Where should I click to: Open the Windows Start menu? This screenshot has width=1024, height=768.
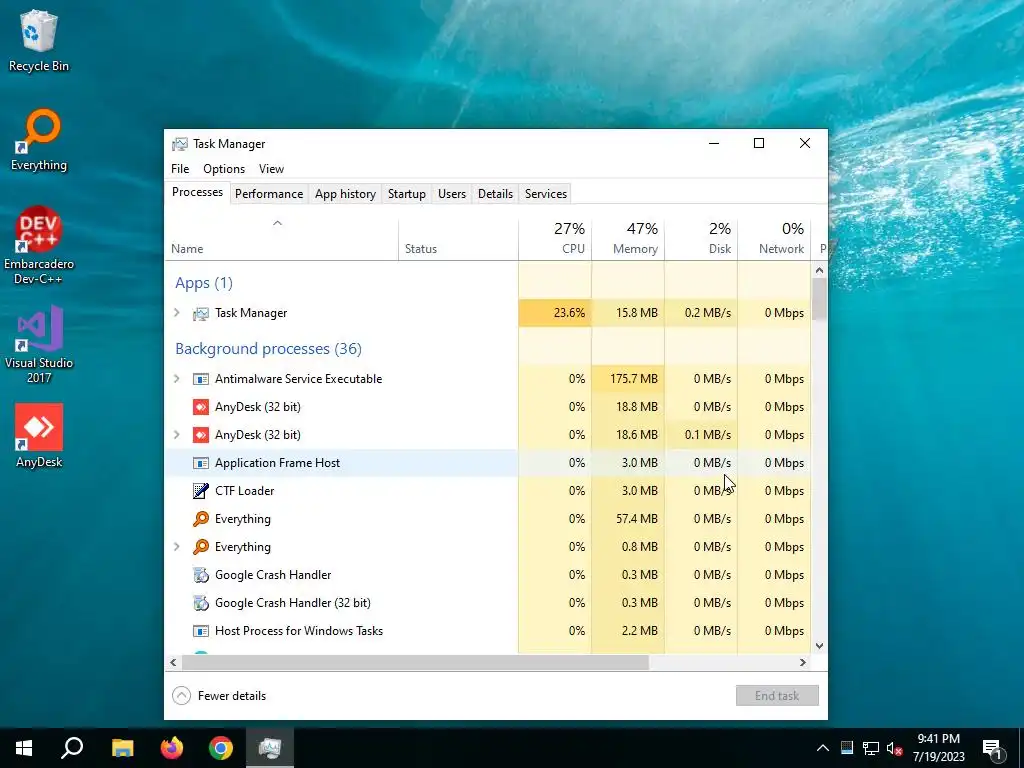(x=24, y=748)
